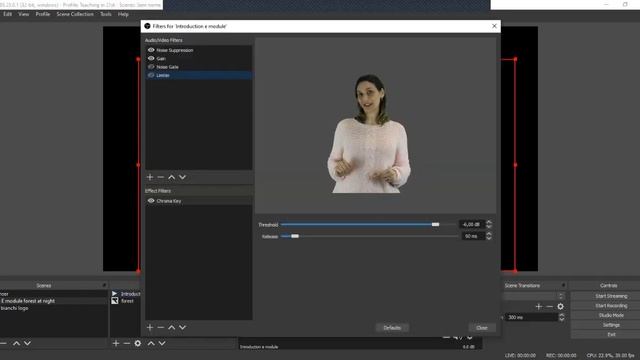The width and height of the screenshot is (640, 360).
Task: Move source down in Sources toolbar
Action: pos(162,343)
